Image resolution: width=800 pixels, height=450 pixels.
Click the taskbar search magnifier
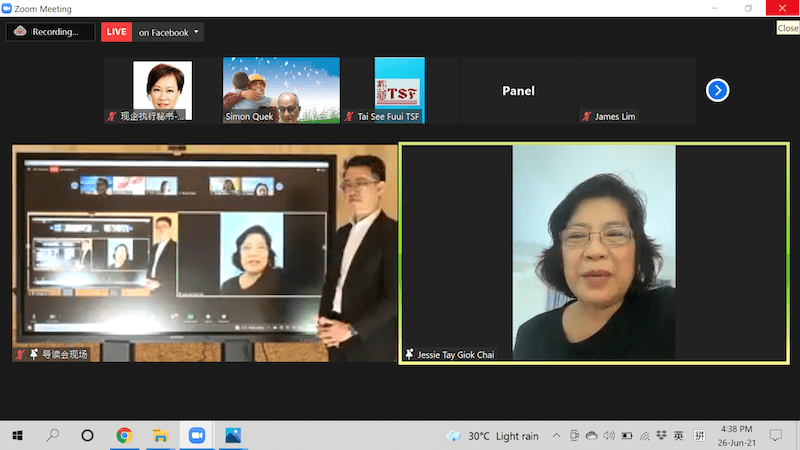point(53,436)
